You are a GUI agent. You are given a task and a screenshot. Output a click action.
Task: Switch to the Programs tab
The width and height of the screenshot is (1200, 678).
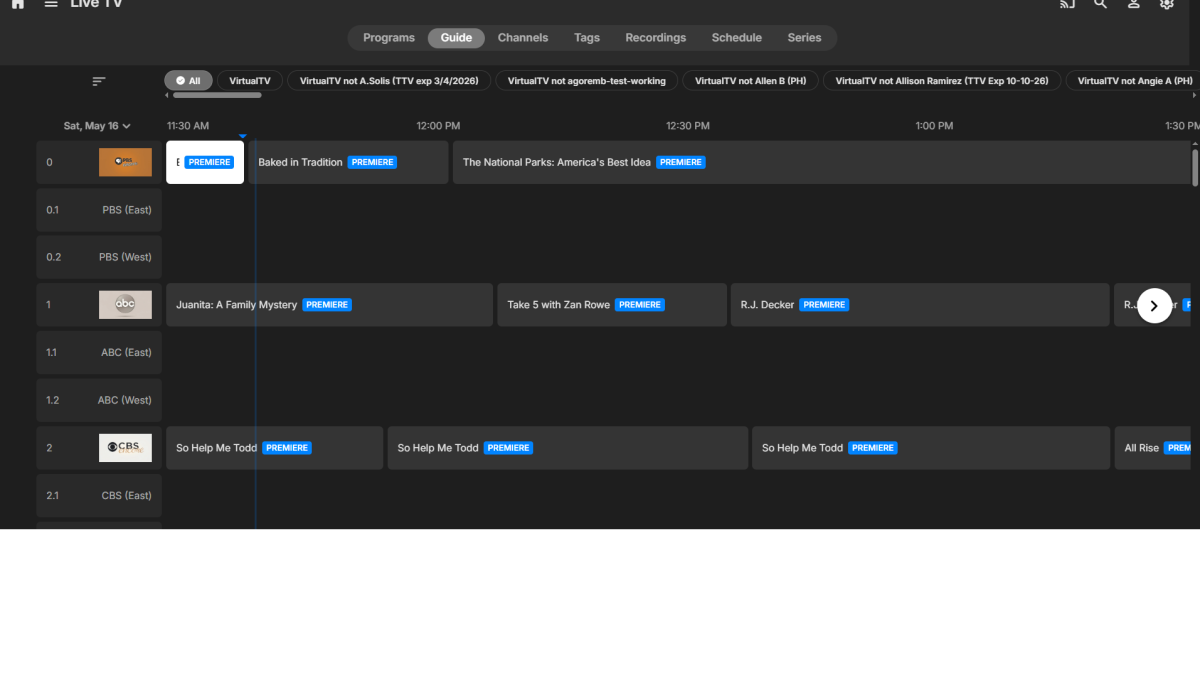[389, 38]
